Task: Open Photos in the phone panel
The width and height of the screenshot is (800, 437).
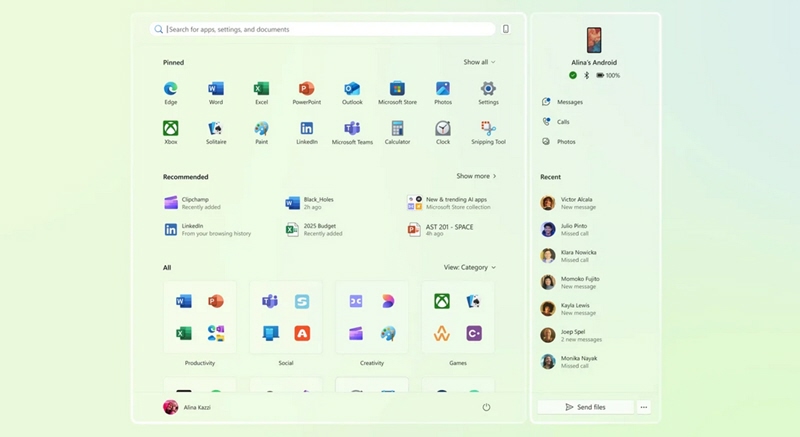Action: (559, 142)
